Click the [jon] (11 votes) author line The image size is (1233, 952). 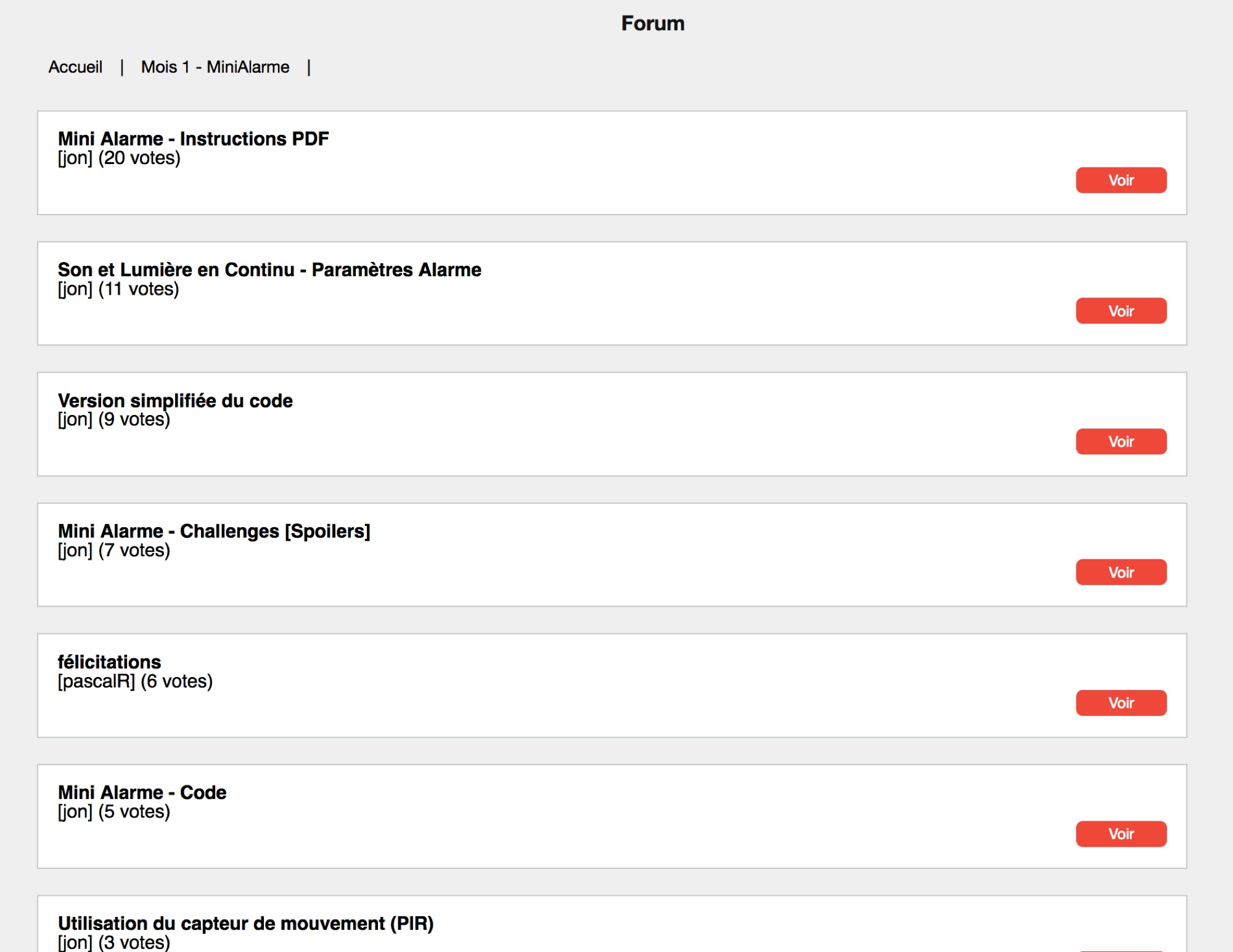[118, 289]
